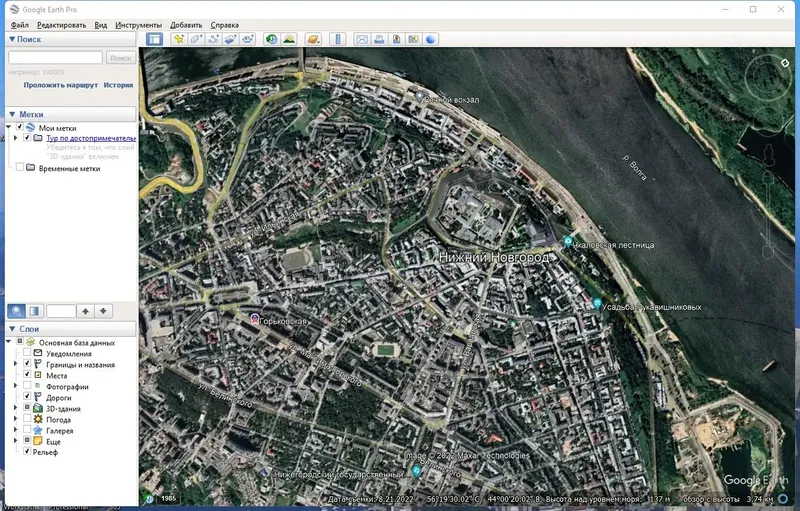The height and width of the screenshot is (511, 800).
Task: Toggle the sidebar panel toolbar icon
Action: coord(154,39)
